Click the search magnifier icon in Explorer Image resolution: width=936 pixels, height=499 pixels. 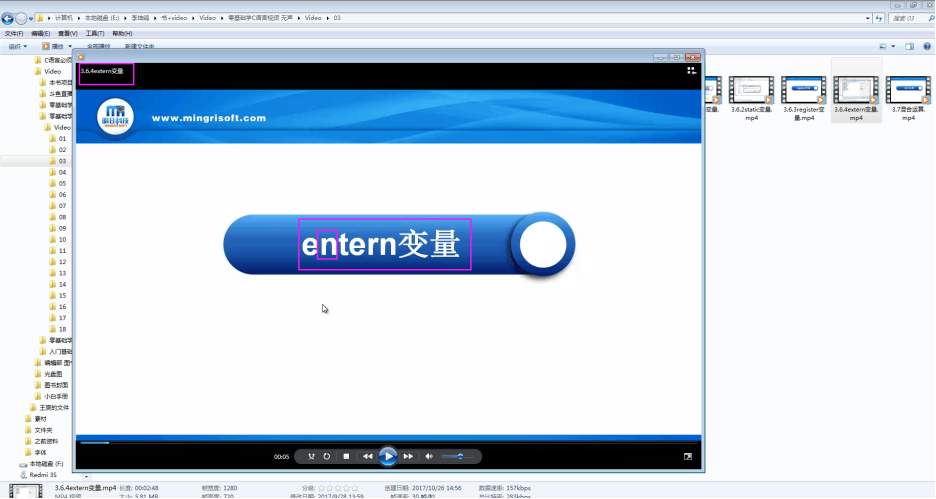pos(931,19)
